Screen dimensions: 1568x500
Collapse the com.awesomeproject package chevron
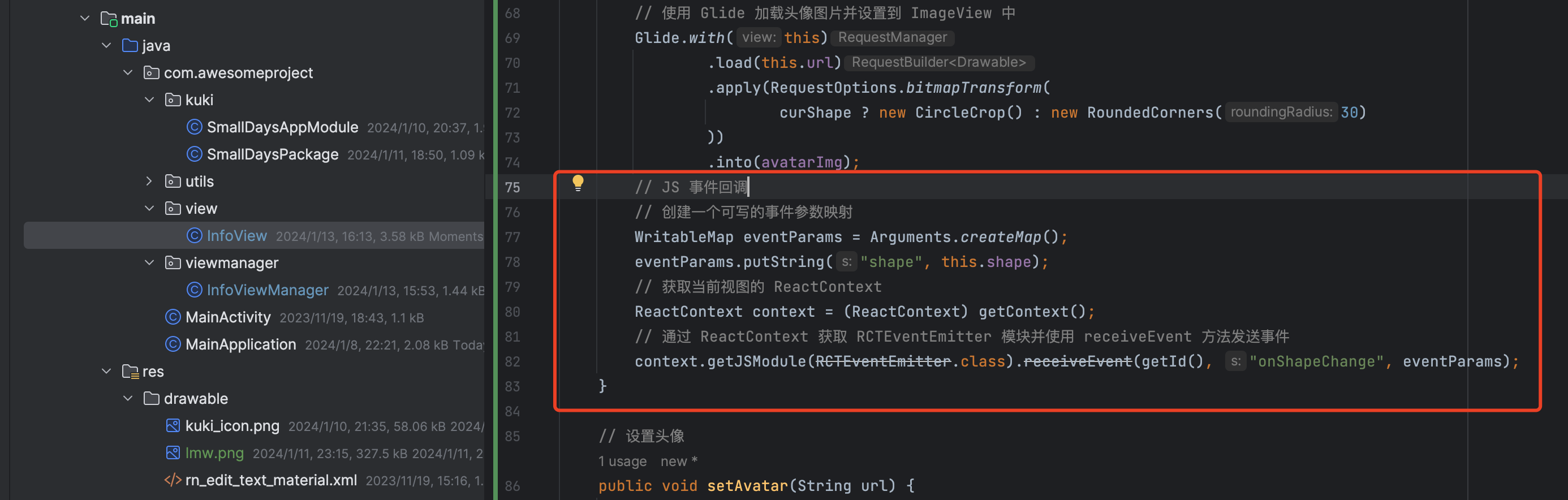click(128, 72)
